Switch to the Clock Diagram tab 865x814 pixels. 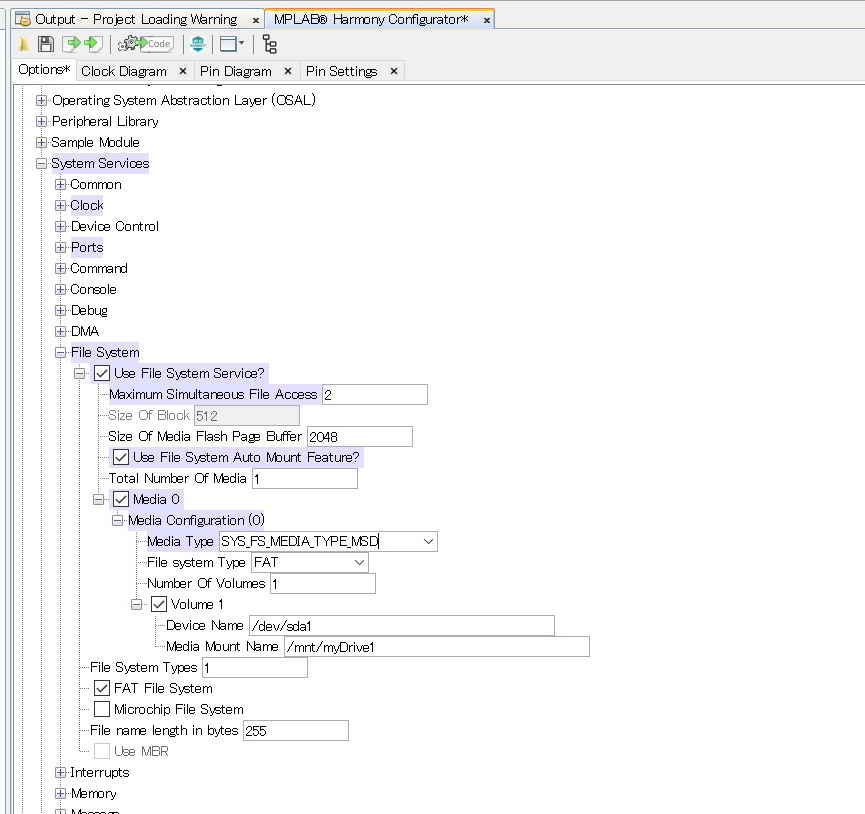(x=123, y=71)
